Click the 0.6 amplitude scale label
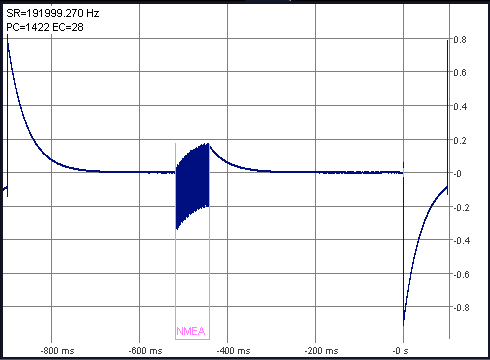 [x=460, y=72]
